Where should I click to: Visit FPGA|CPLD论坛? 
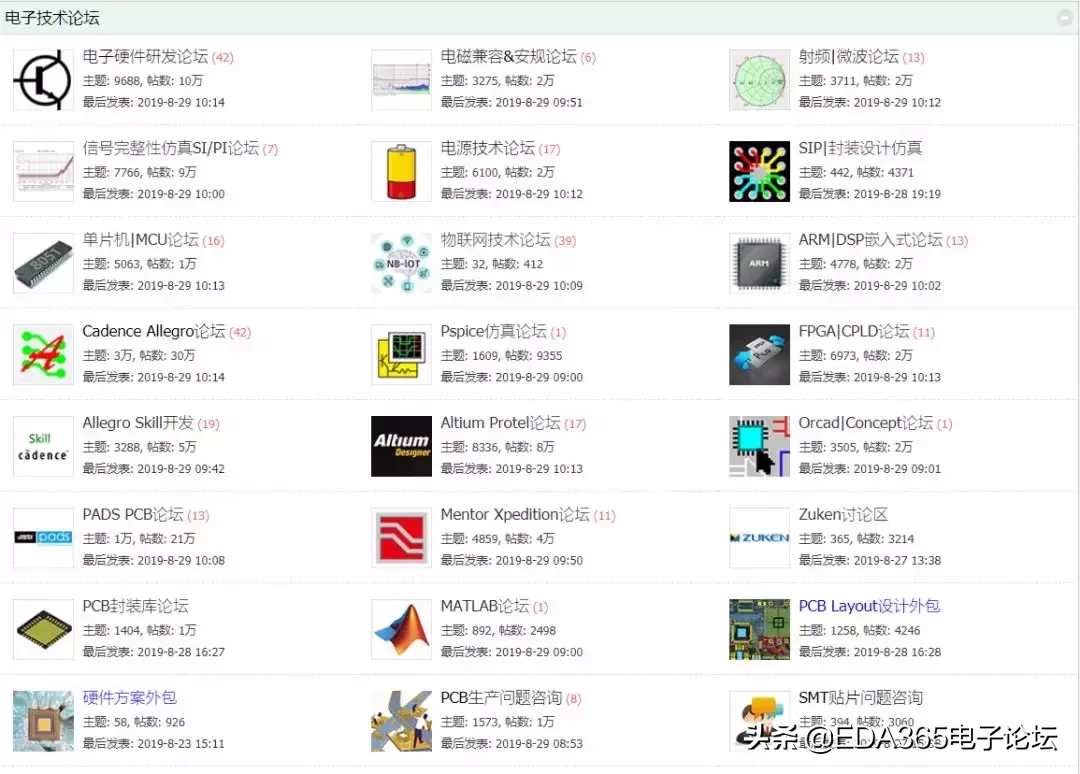(x=854, y=331)
